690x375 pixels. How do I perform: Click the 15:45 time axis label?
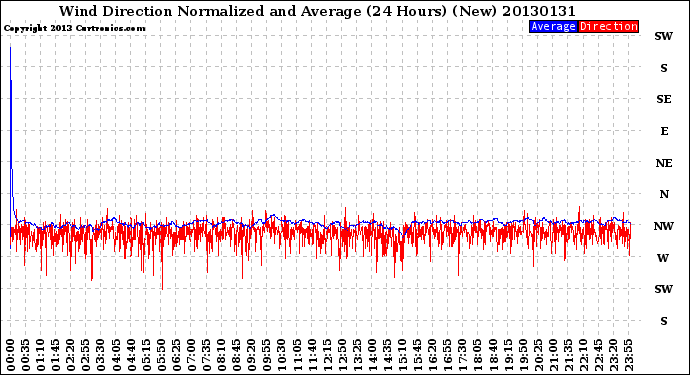417,355
